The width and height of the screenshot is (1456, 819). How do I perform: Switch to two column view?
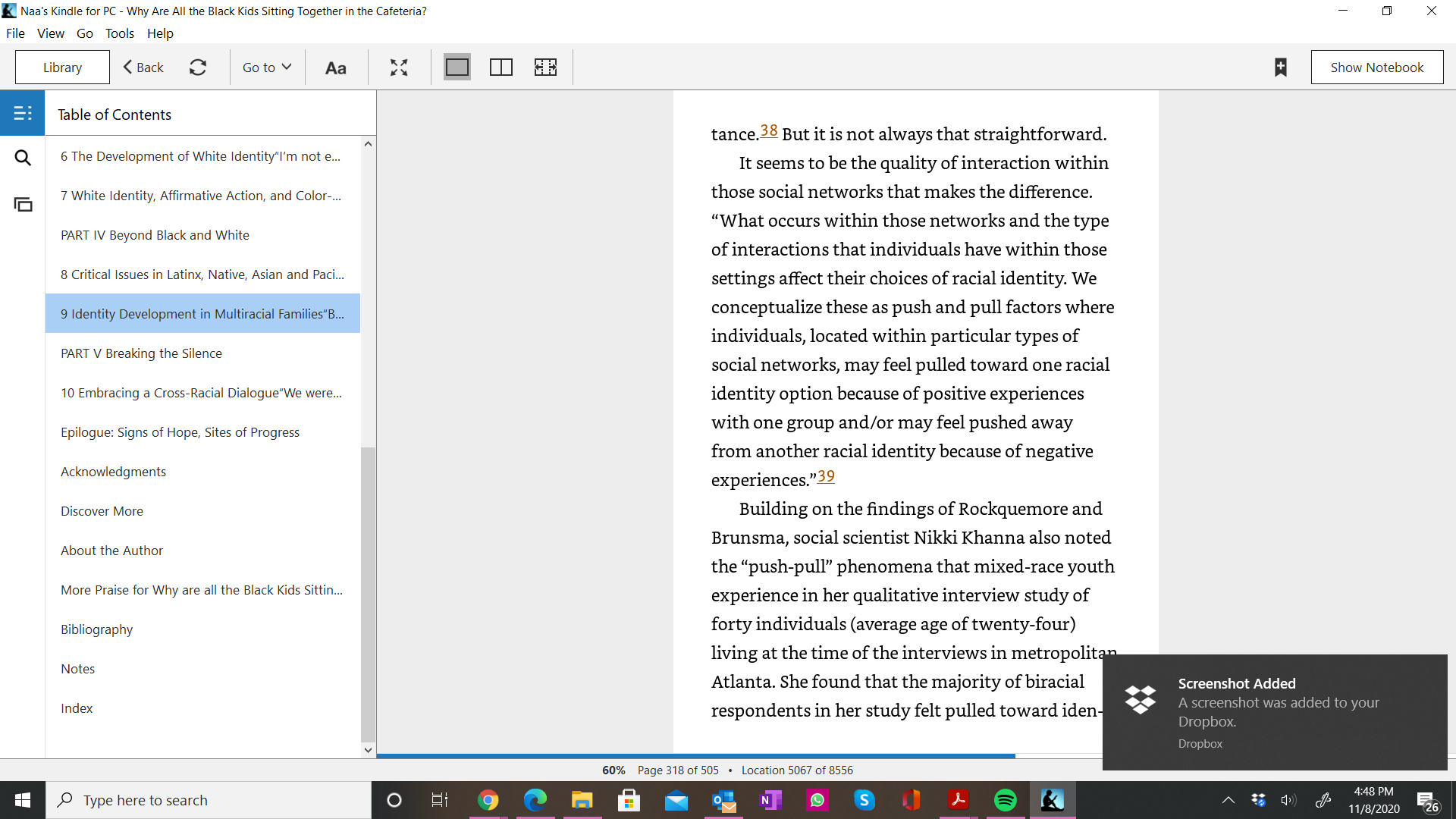[x=501, y=67]
